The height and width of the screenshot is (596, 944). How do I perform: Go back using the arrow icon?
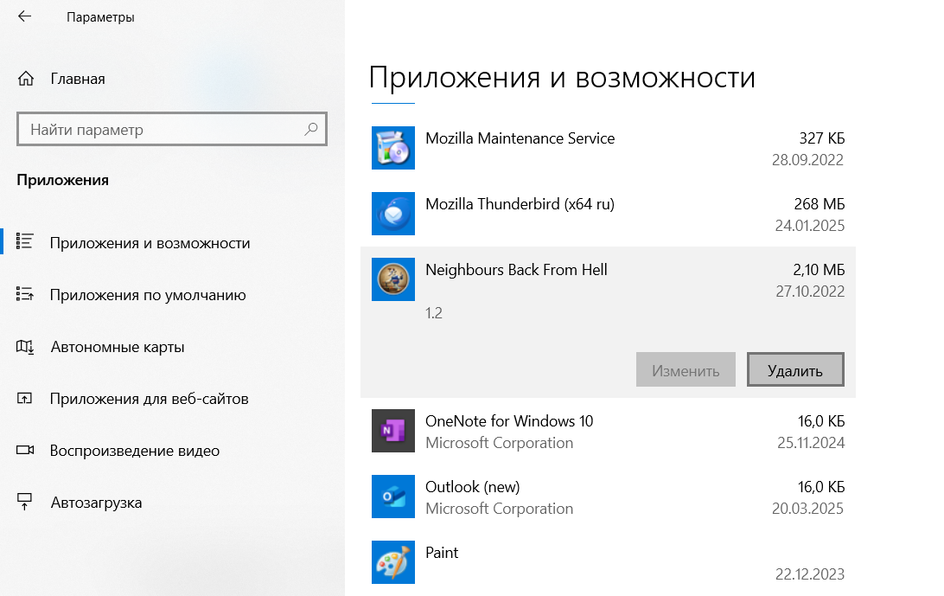click(x=25, y=16)
